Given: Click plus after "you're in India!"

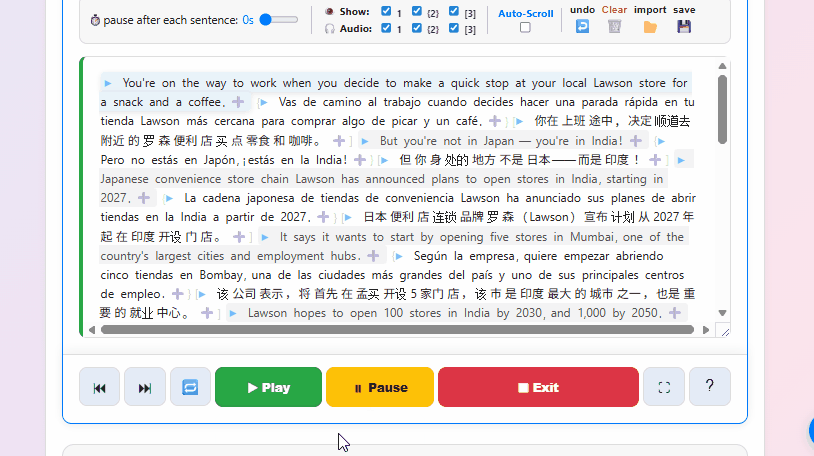Looking at the screenshot, I should point(636,140).
